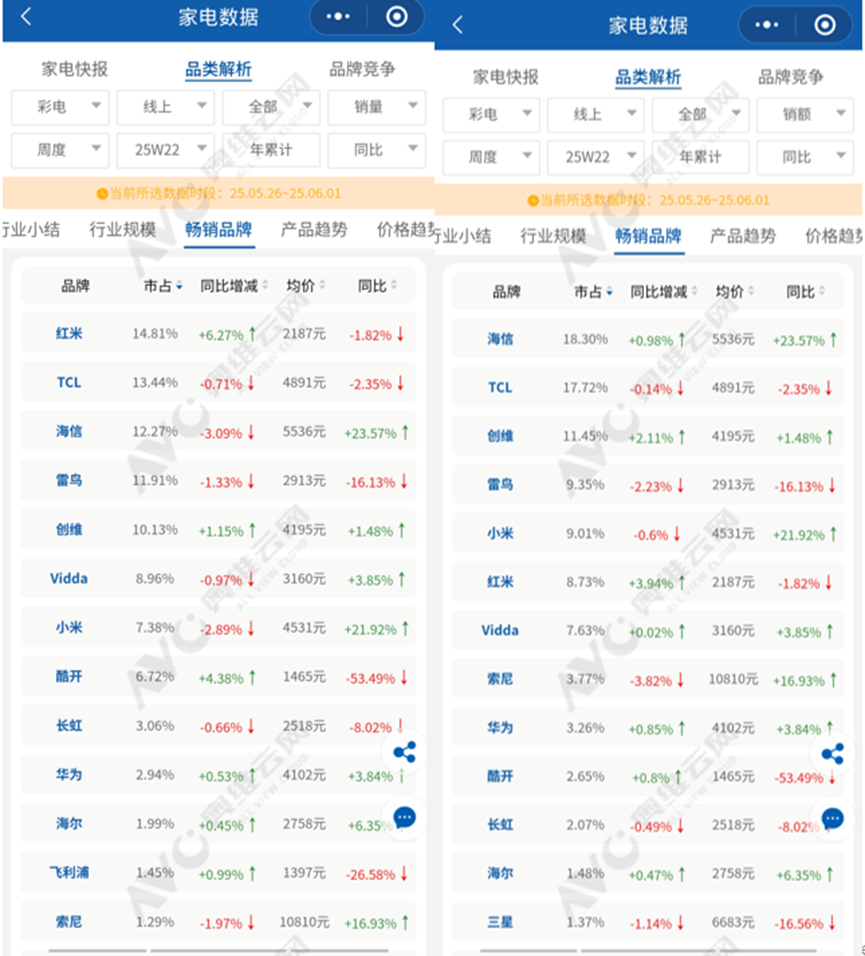
Task: Open the 线上 channel dropdown in 销额 screen
Action: tap(596, 115)
